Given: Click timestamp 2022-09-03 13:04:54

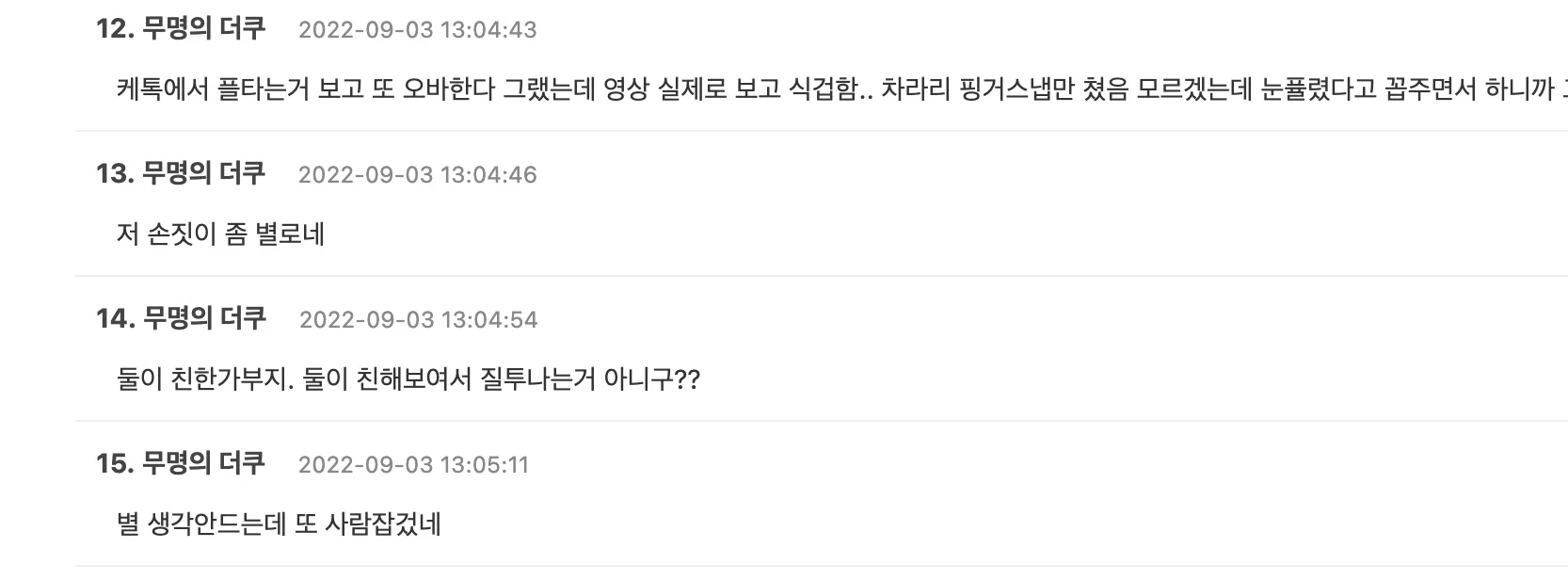Looking at the screenshot, I should tap(419, 320).
